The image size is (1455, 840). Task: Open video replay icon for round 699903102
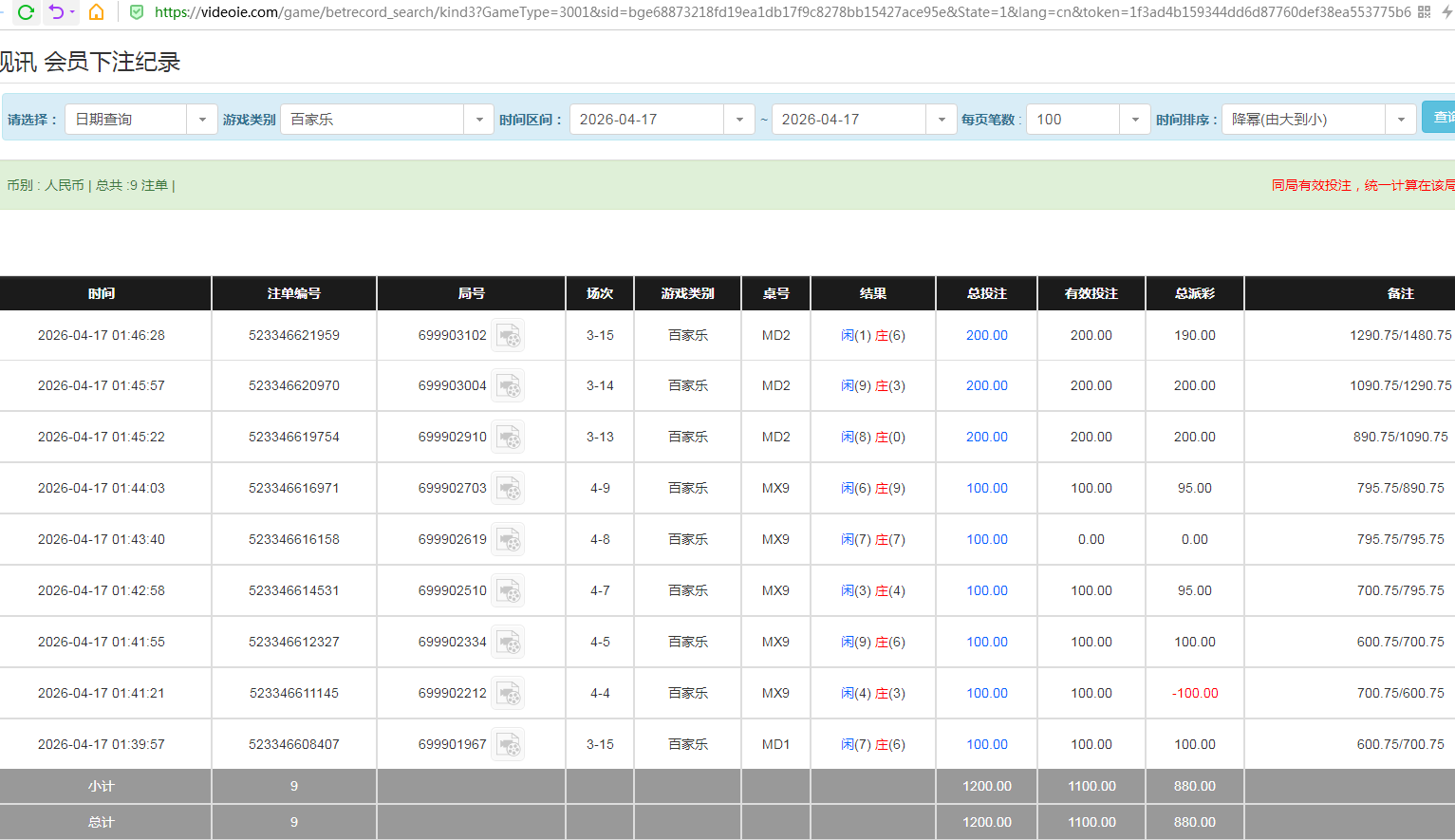coord(509,336)
